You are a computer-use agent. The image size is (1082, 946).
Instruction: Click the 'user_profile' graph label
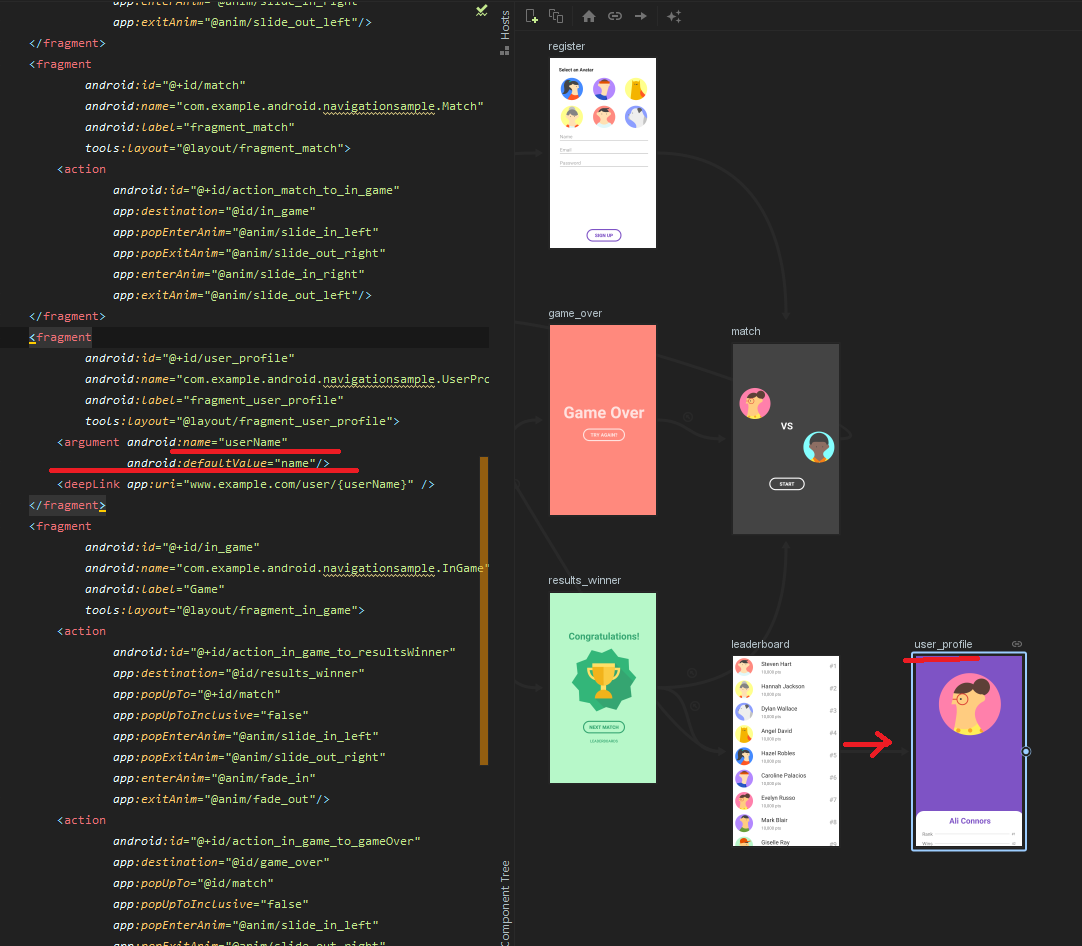(943, 644)
